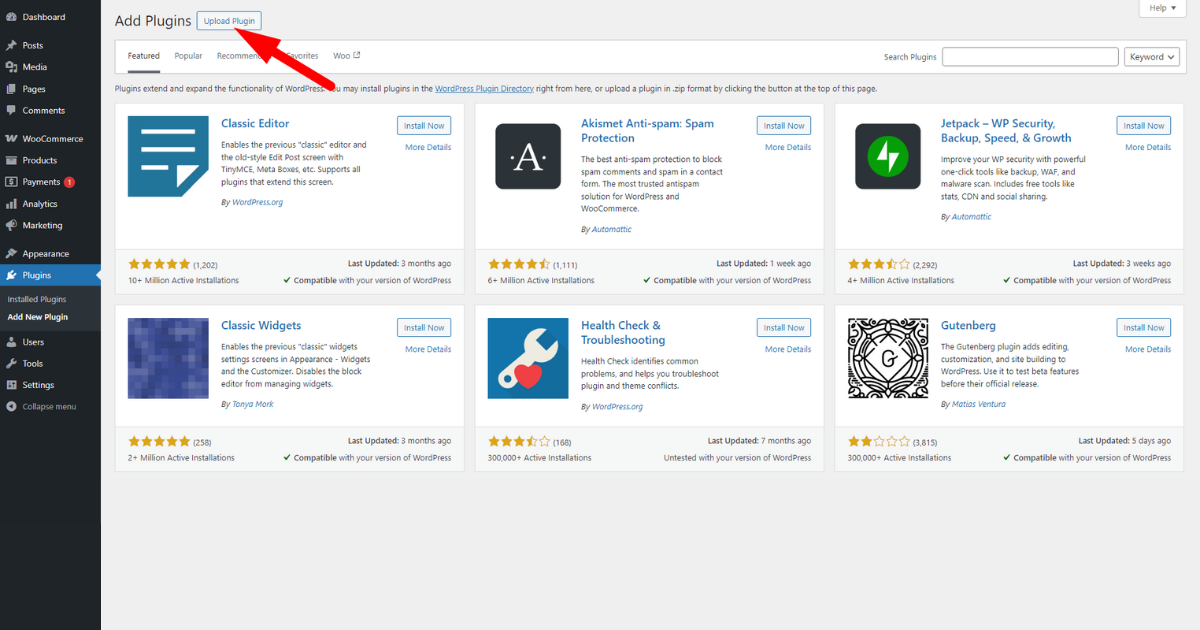
Task: Click the Classic Editor title link
Action: [x=255, y=124]
